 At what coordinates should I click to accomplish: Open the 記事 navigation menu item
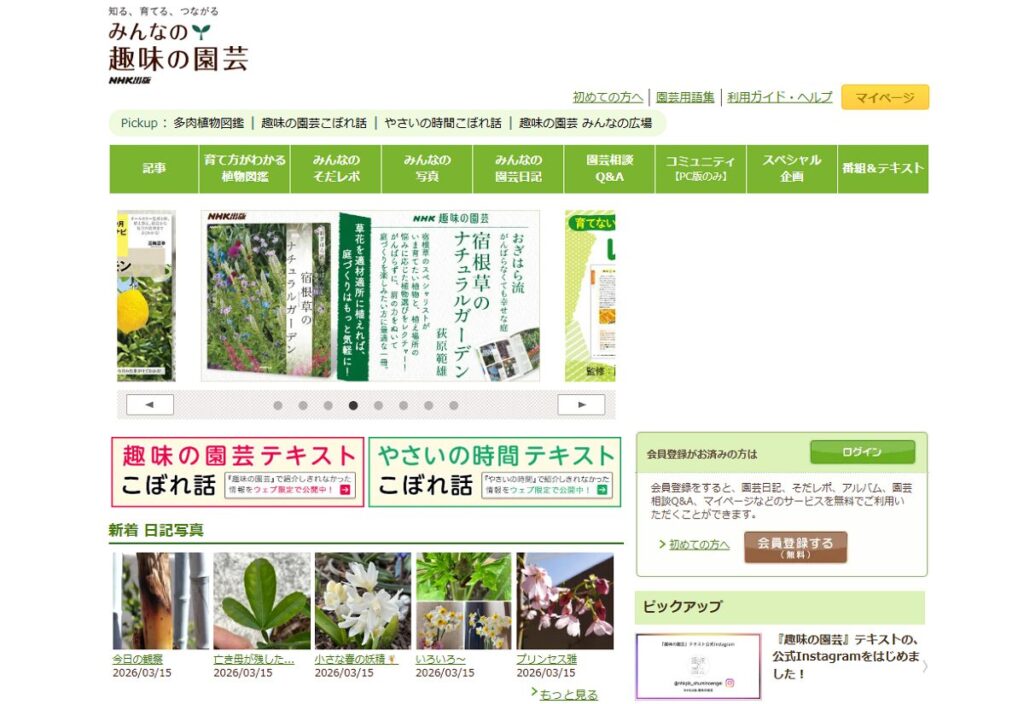[154, 169]
